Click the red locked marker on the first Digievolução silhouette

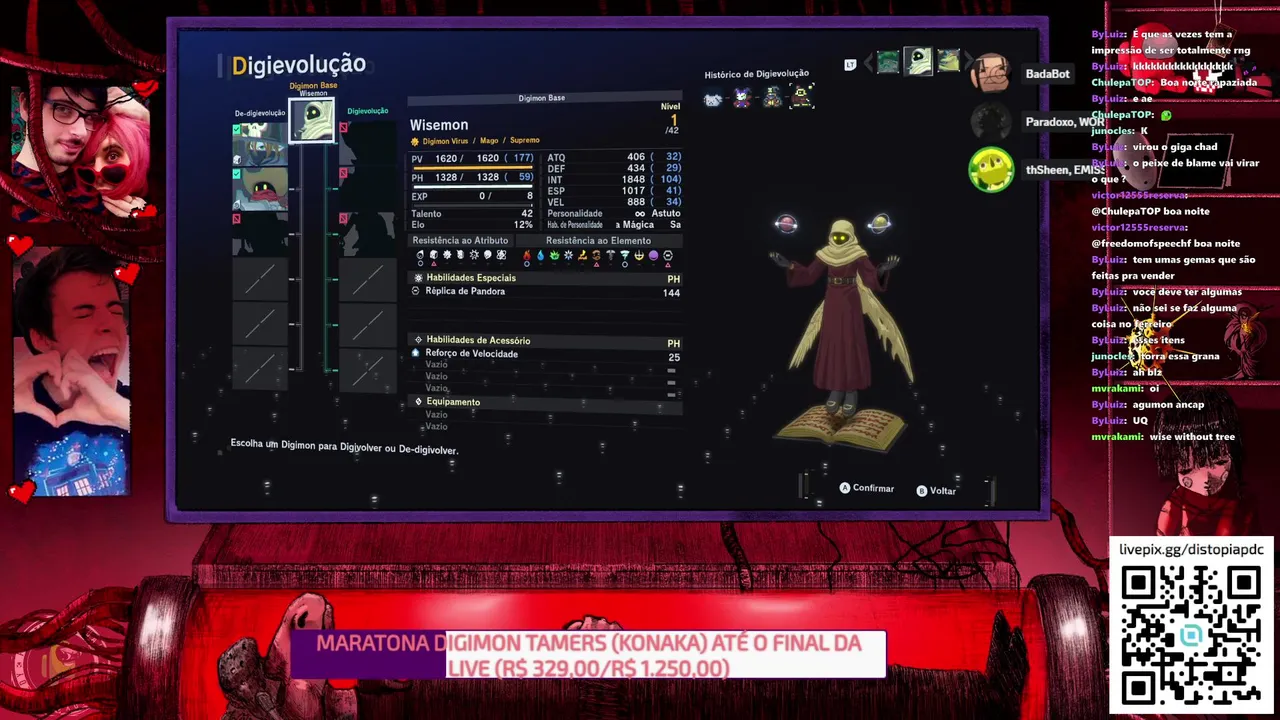(343, 128)
